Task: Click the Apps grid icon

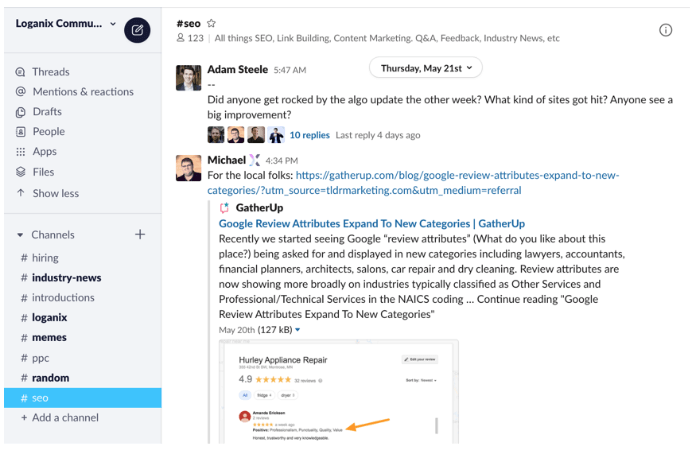Action: click(20, 152)
